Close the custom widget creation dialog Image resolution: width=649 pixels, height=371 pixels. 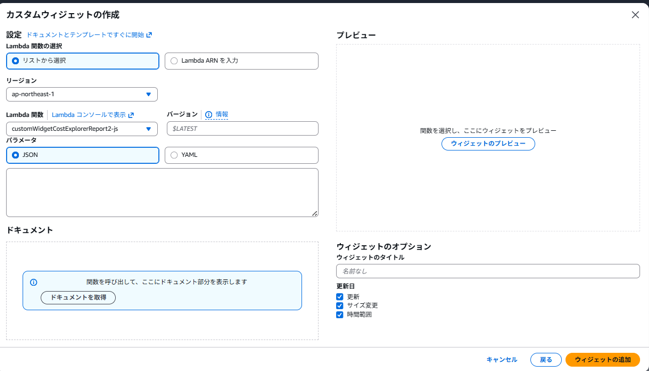635,15
